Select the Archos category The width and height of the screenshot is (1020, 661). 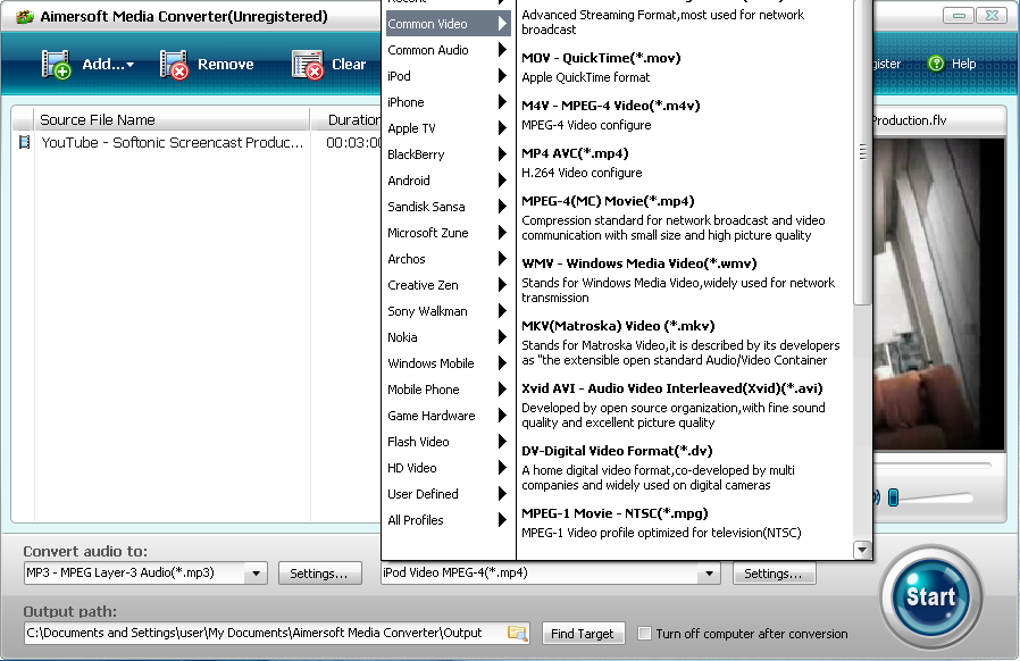point(448,258)
